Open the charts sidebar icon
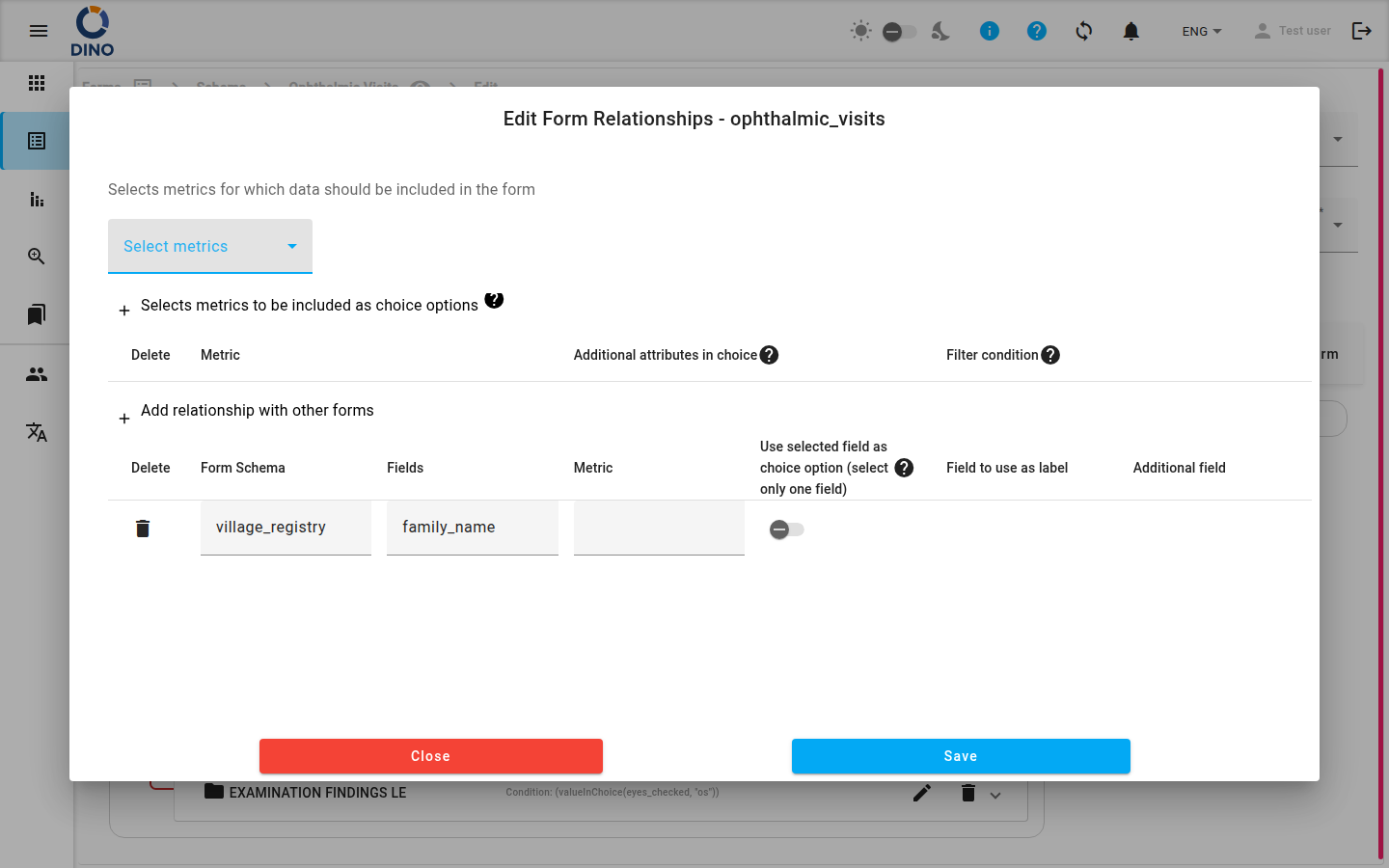This screenshot has width=1389, height=868. pyautogui.click(x=37, y=199)
